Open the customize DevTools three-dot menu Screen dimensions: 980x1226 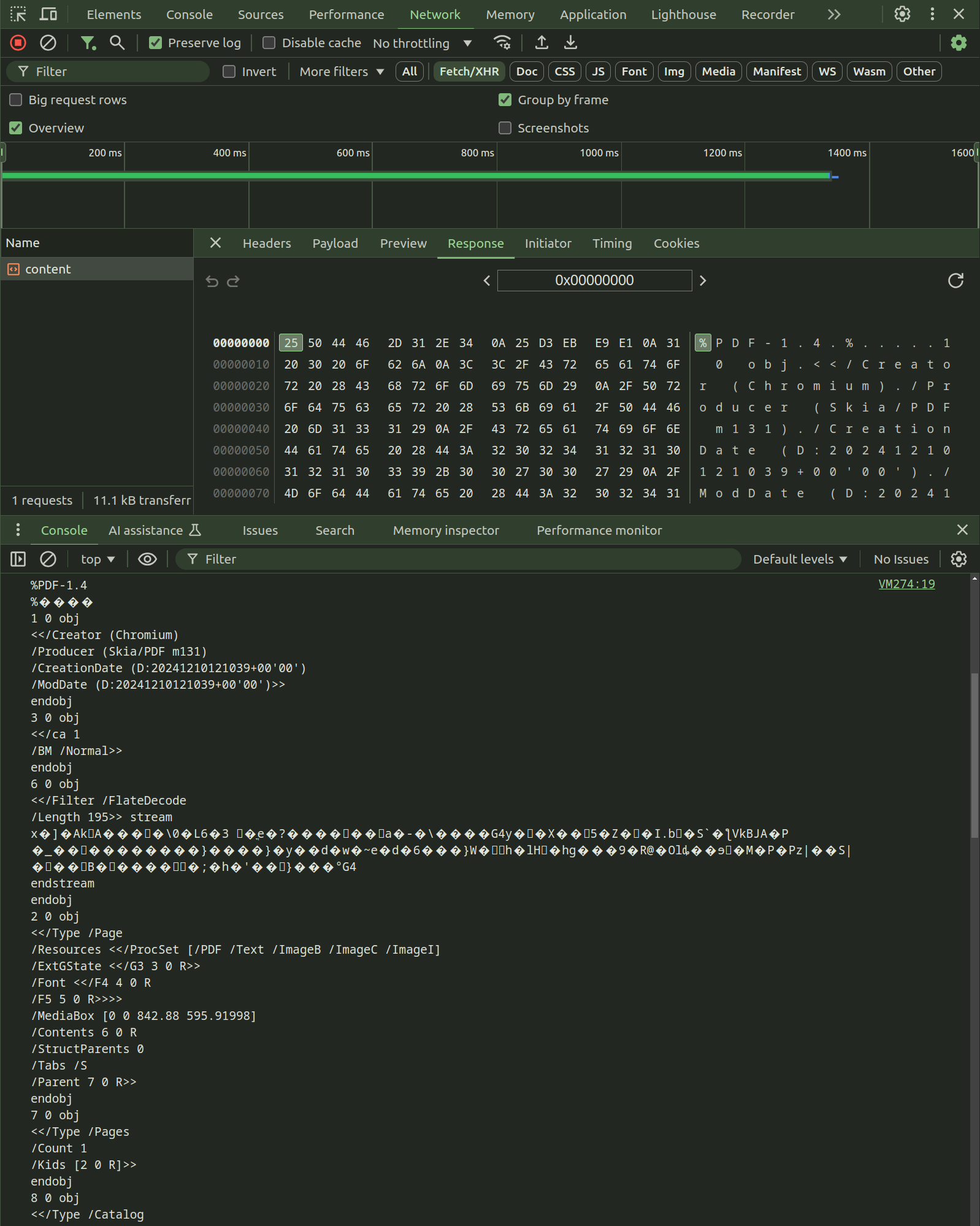[932, 14]
